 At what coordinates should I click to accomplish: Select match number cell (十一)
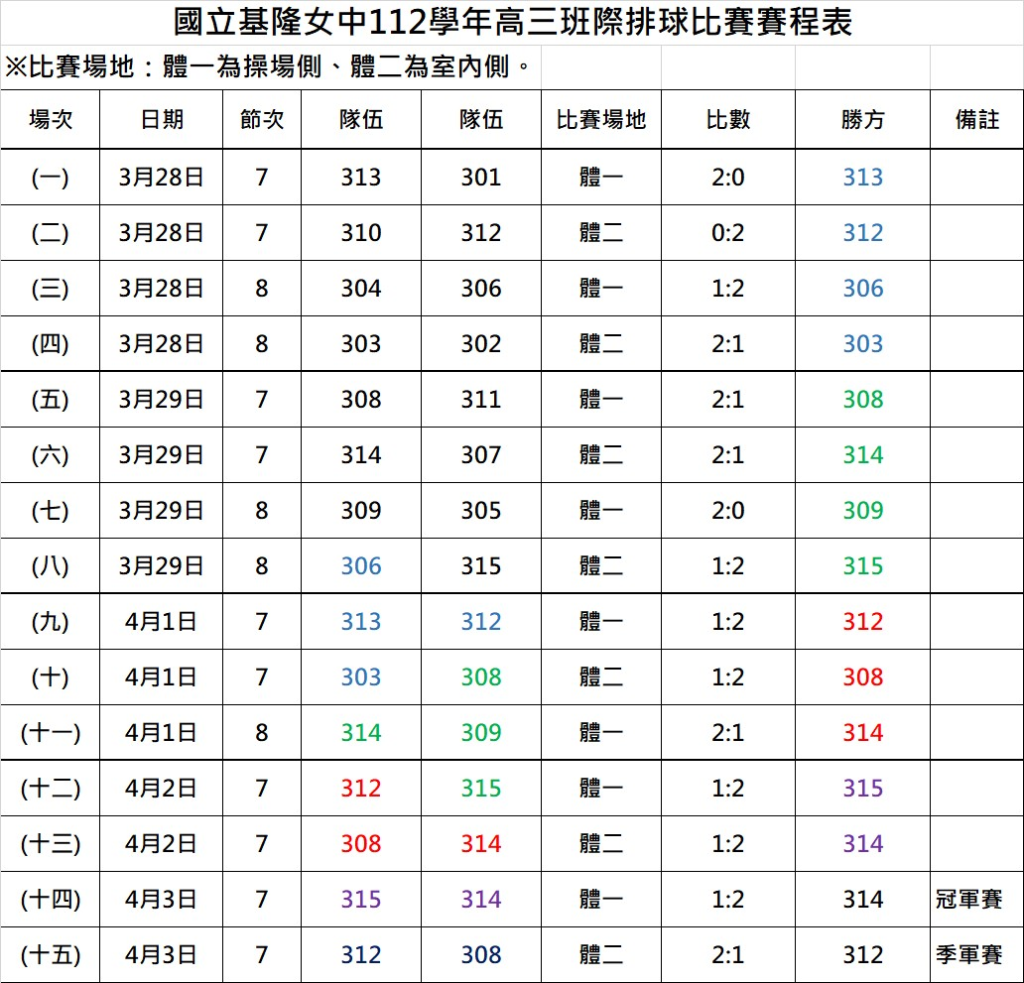point(50,732)
